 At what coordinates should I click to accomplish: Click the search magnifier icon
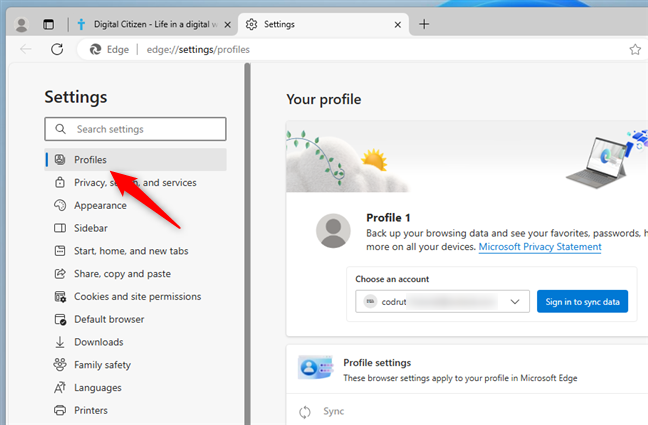(60, 129)
